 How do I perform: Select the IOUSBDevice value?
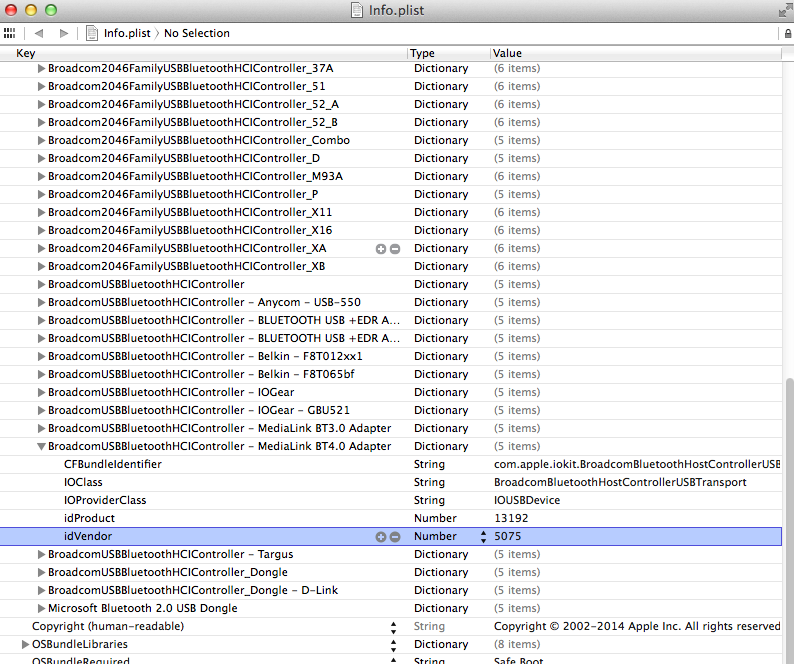527,500
